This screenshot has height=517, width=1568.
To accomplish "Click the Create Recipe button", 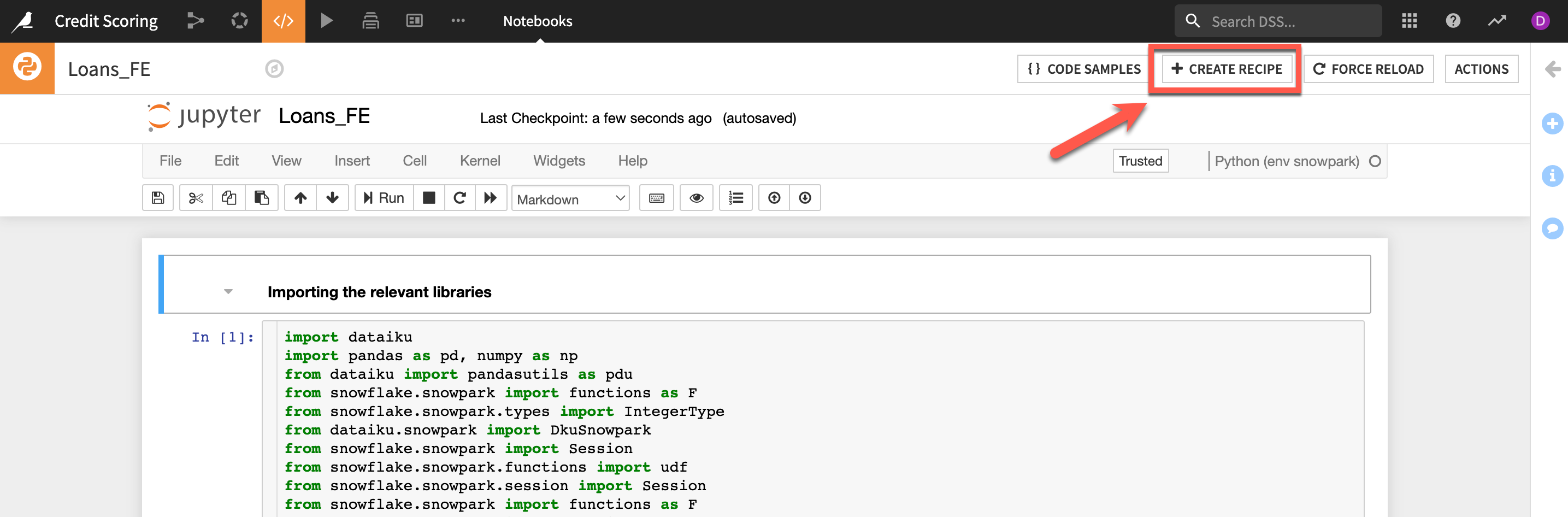I will [x=1227, y=69].
